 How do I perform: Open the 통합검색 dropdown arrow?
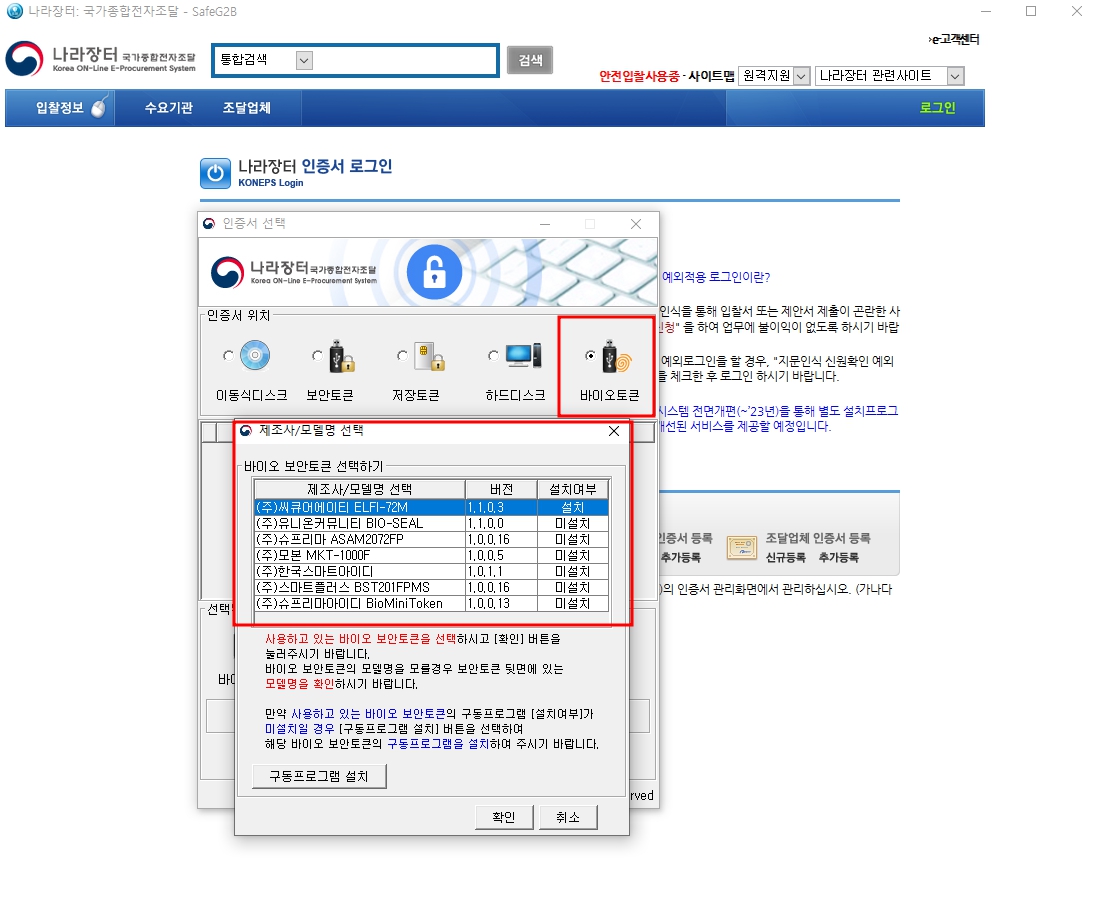coord(304,60)
